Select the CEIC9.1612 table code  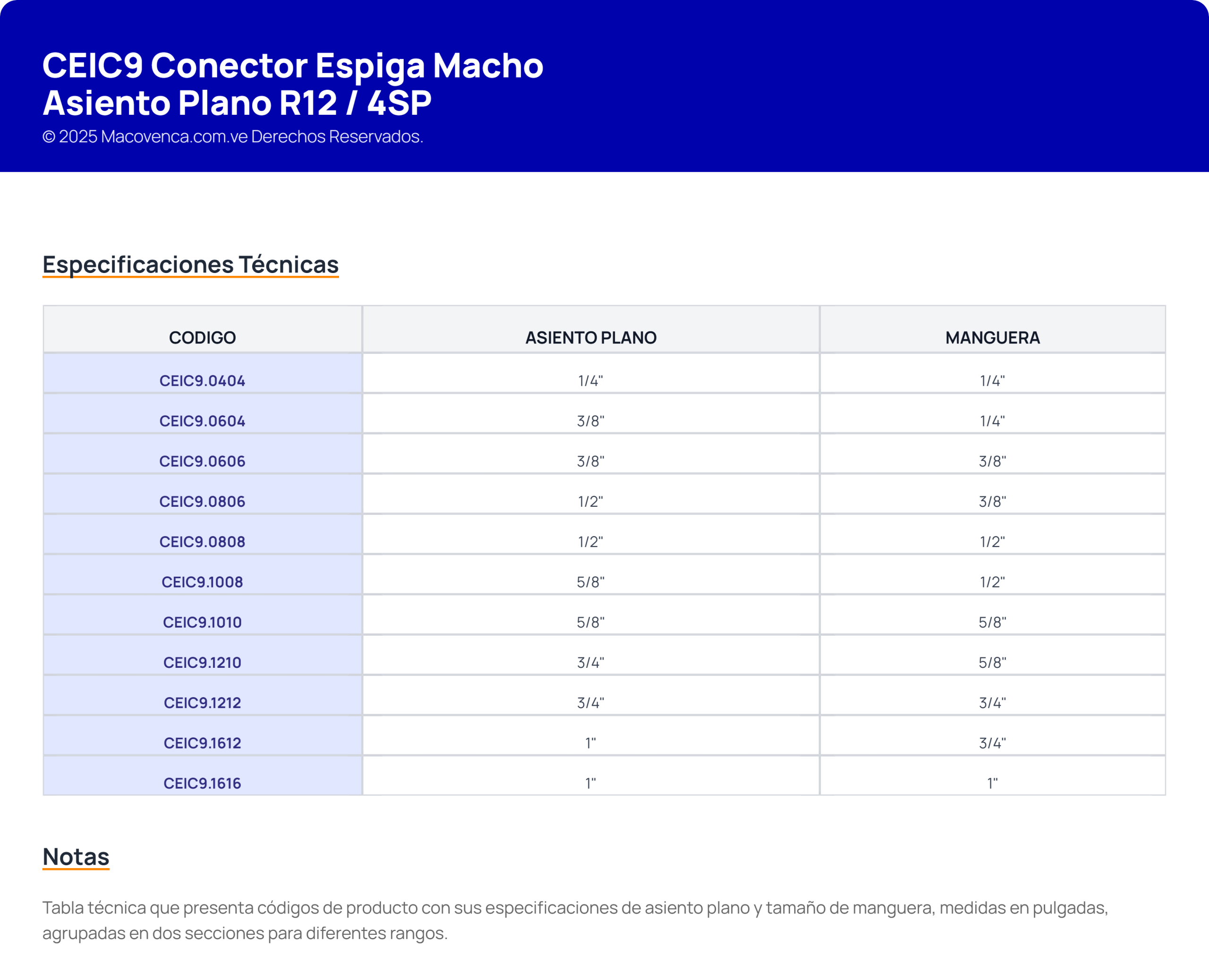pyautogui.click(x=202, y=743)
